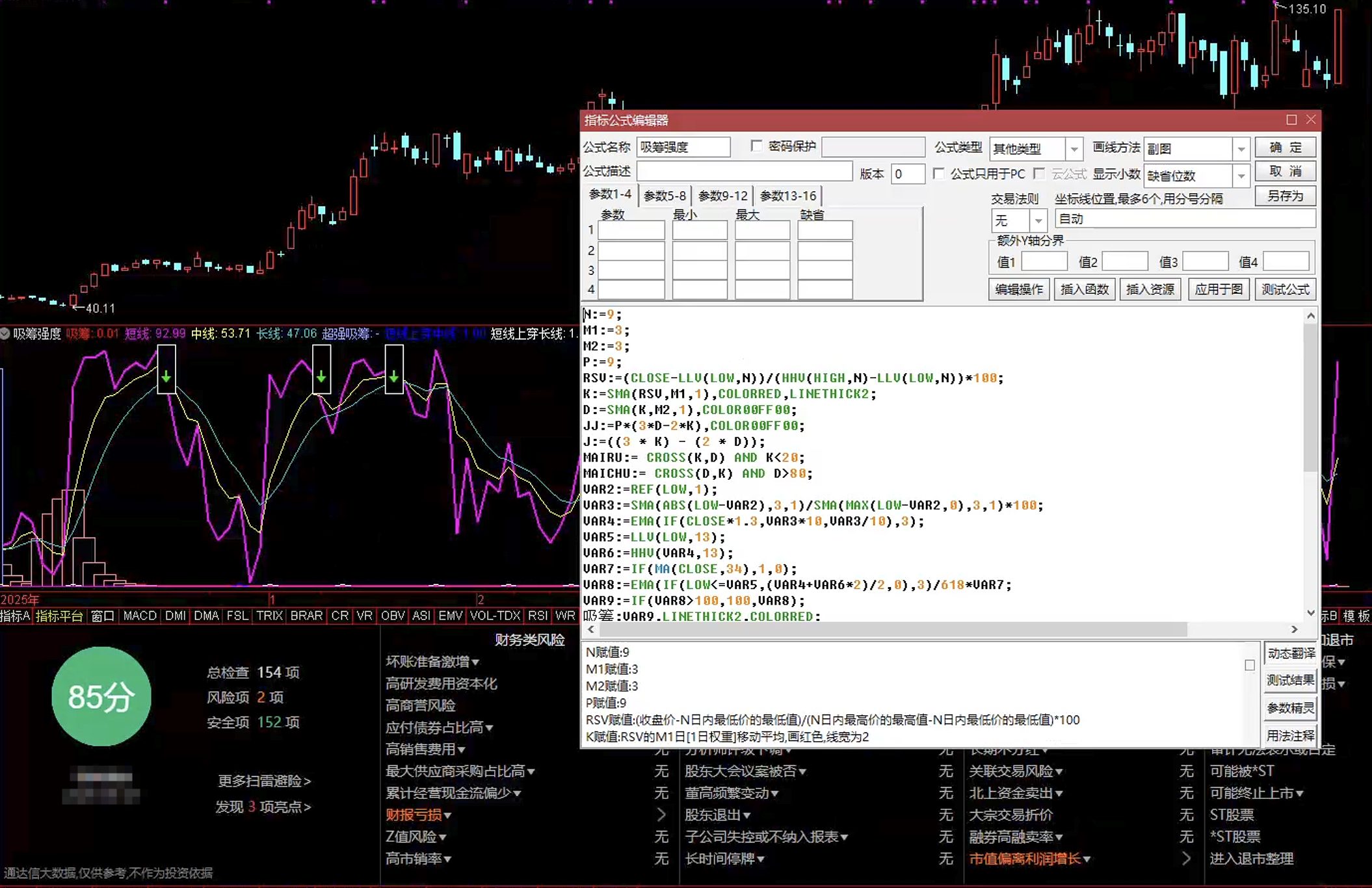Click the 插入资源 button
Viewport: 1372px width, 888px height.
(x=1150, y=289)
